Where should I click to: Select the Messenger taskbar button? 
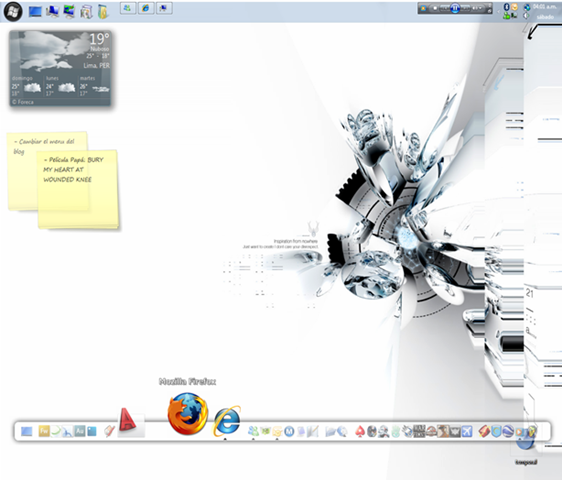(x=128, y=8)
